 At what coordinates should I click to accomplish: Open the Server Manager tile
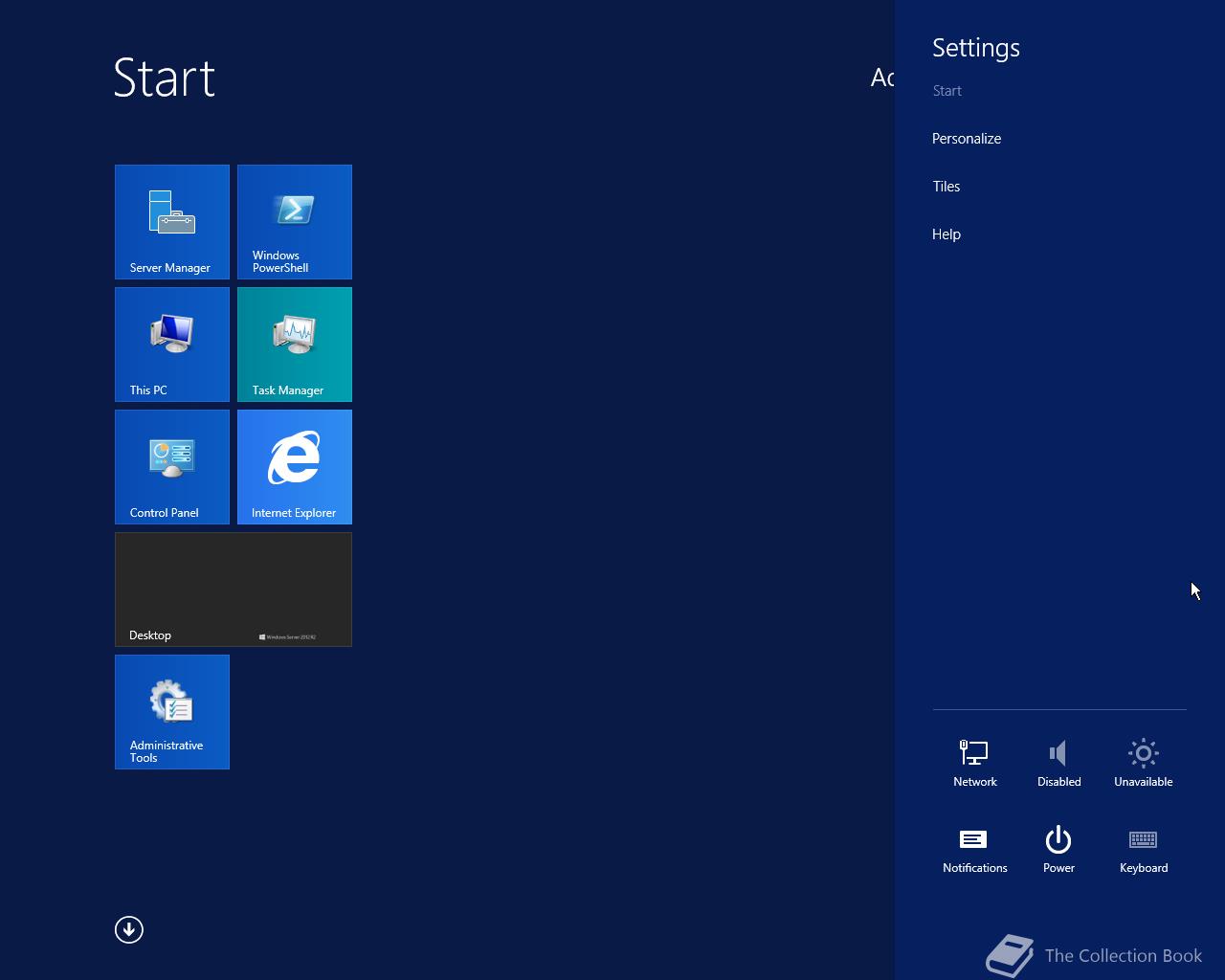click(x=172, y=222)
